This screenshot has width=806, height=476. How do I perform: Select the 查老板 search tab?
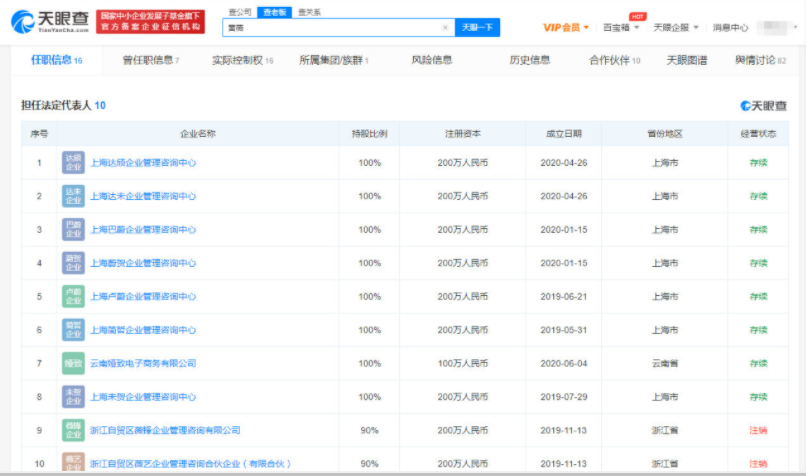pyautogui.click(x=274, y=12)
